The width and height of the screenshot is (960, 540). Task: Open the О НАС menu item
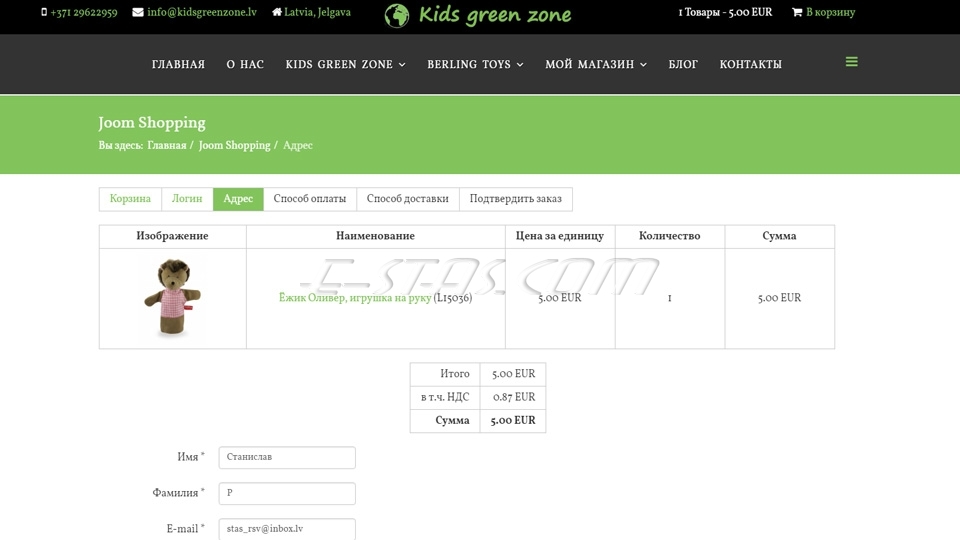(245, 64)
